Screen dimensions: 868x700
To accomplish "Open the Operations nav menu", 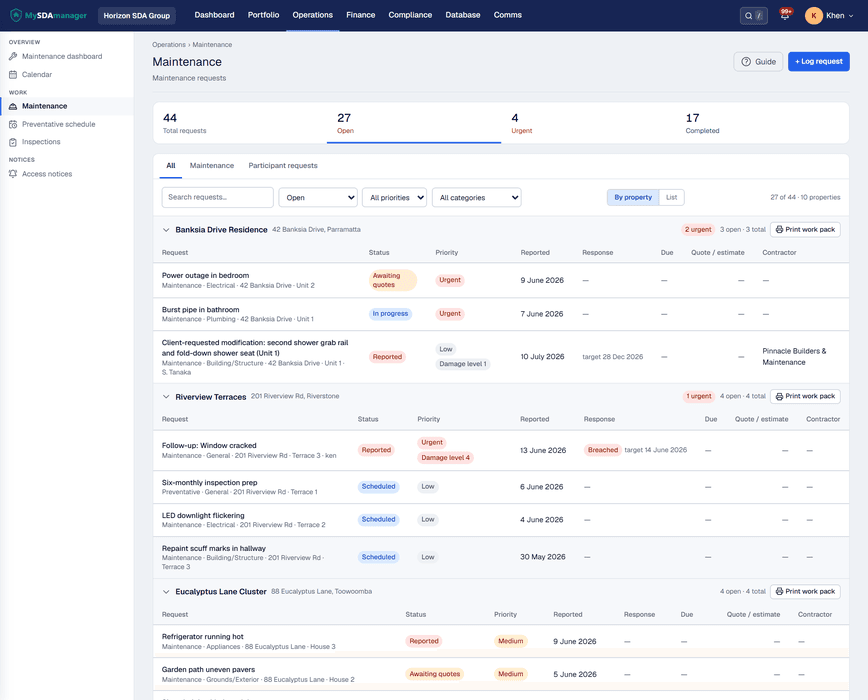I will pyautogui.click(x=313, y=15).
